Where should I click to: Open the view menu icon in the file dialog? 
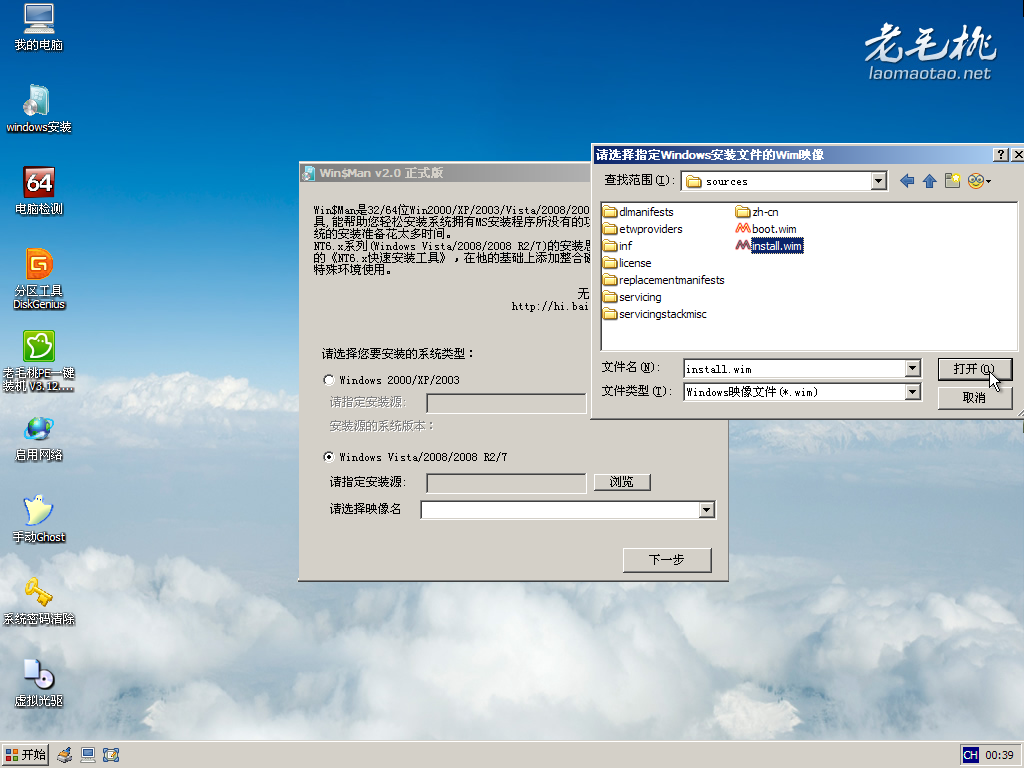click(978, 181)
